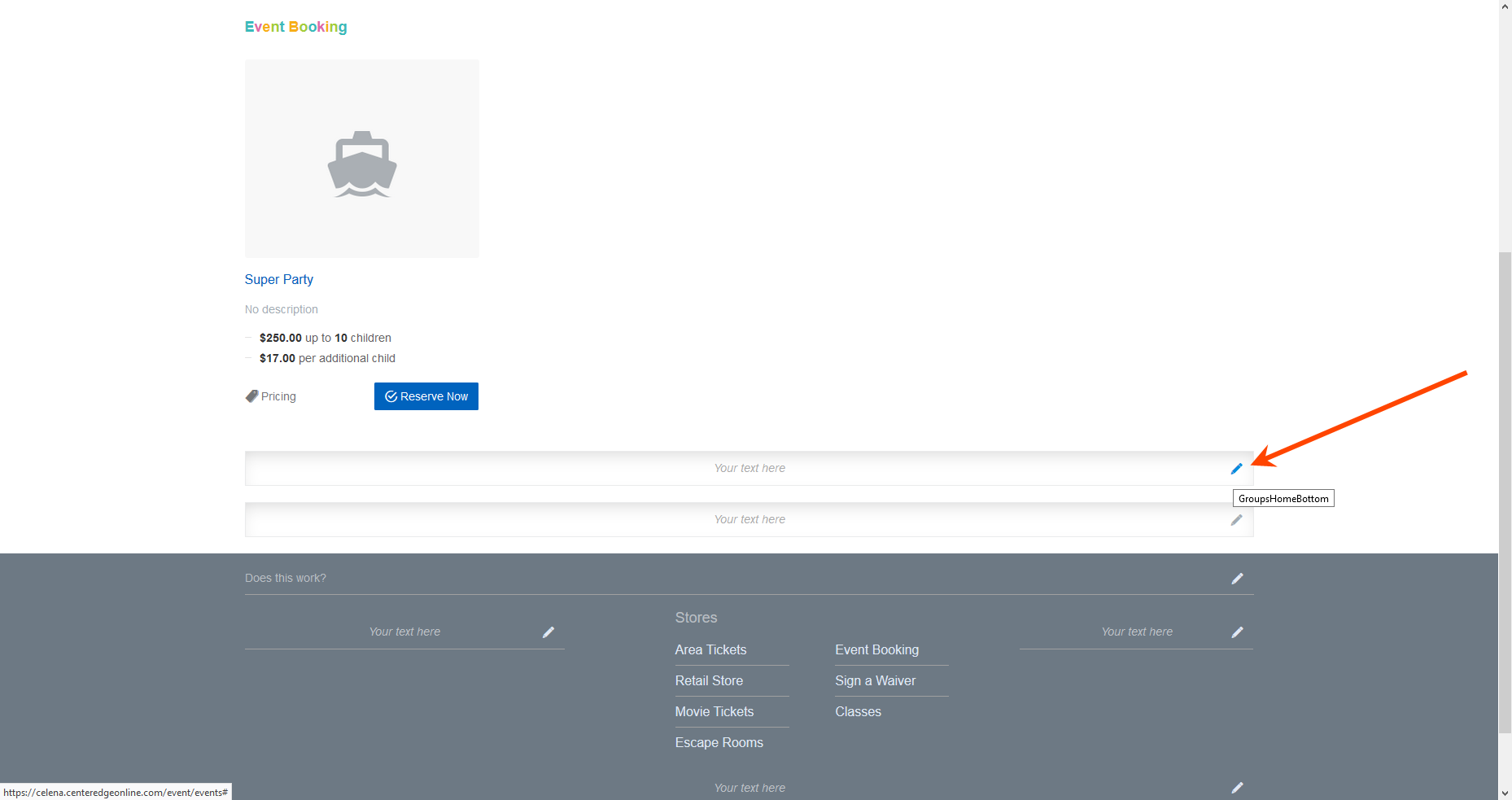Click the Pricing tag icon

tap(251, 396)
